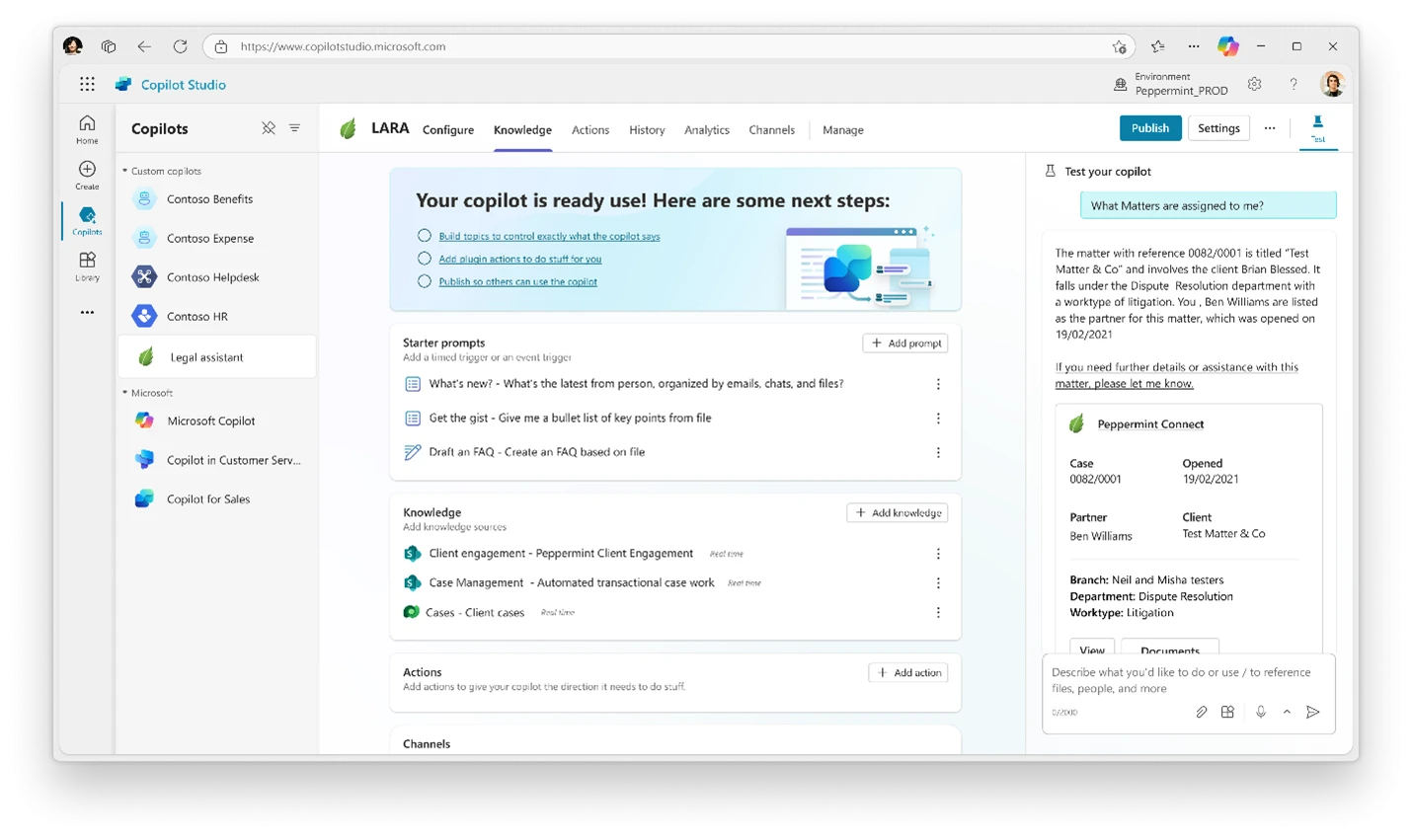The height and width of the screenshot is (840, 1412).
Task: Check 'Publish so others can use the copilot'
Action: [425, 282]
